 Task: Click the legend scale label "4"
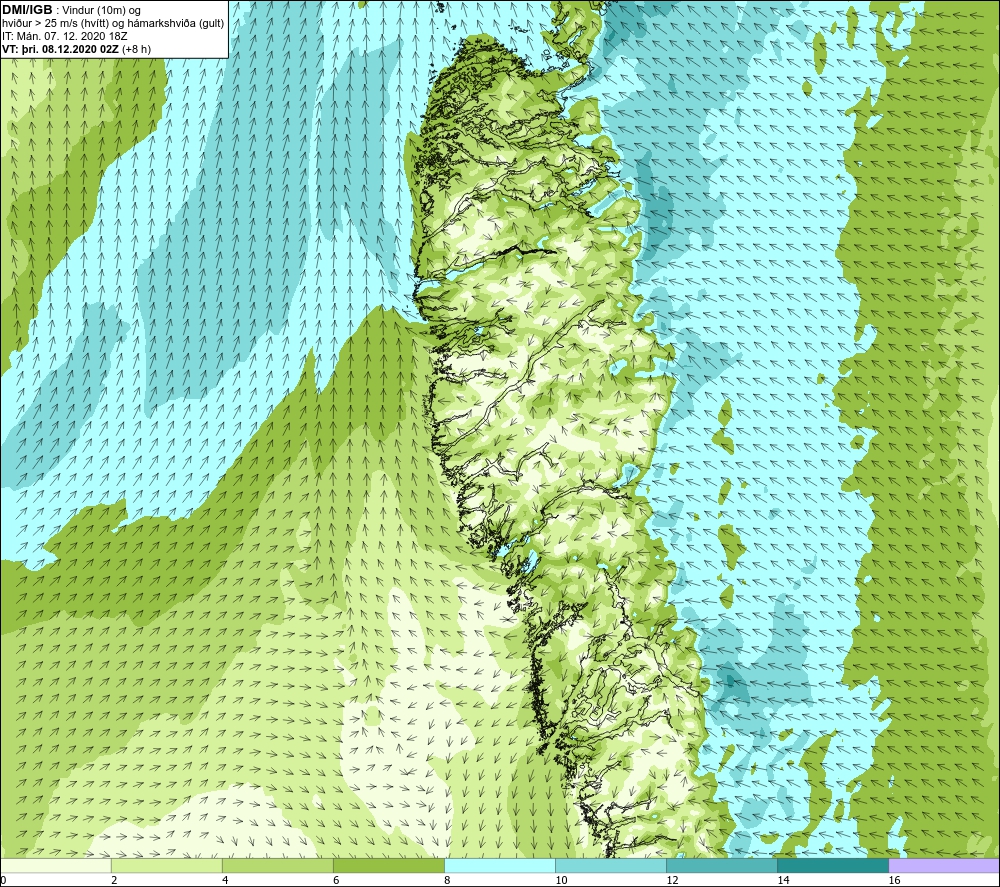pyautogui.click(x=225, y=881)
